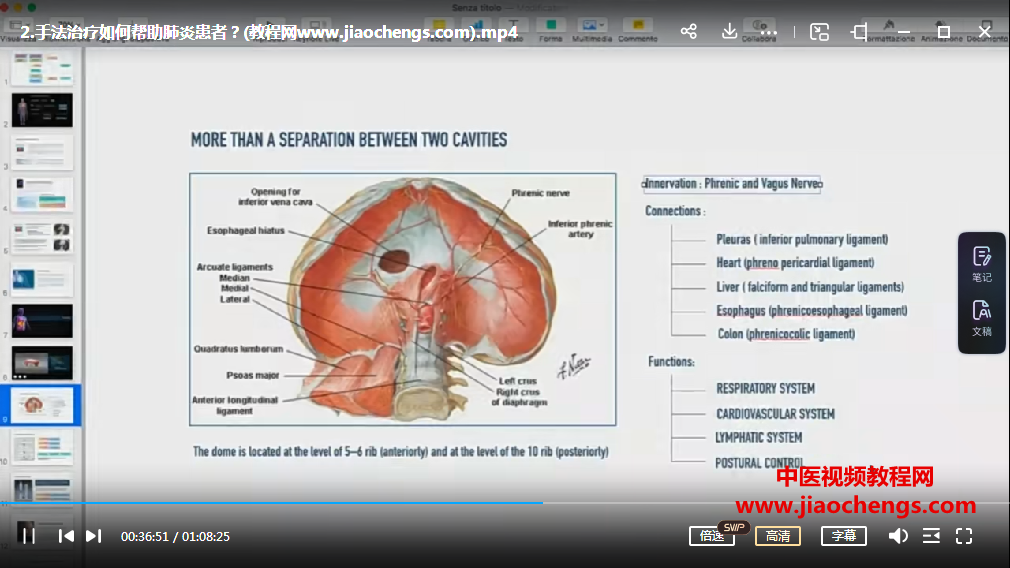
Task: Open the 笔记 notes panel
Action: (x=982, y=264)
